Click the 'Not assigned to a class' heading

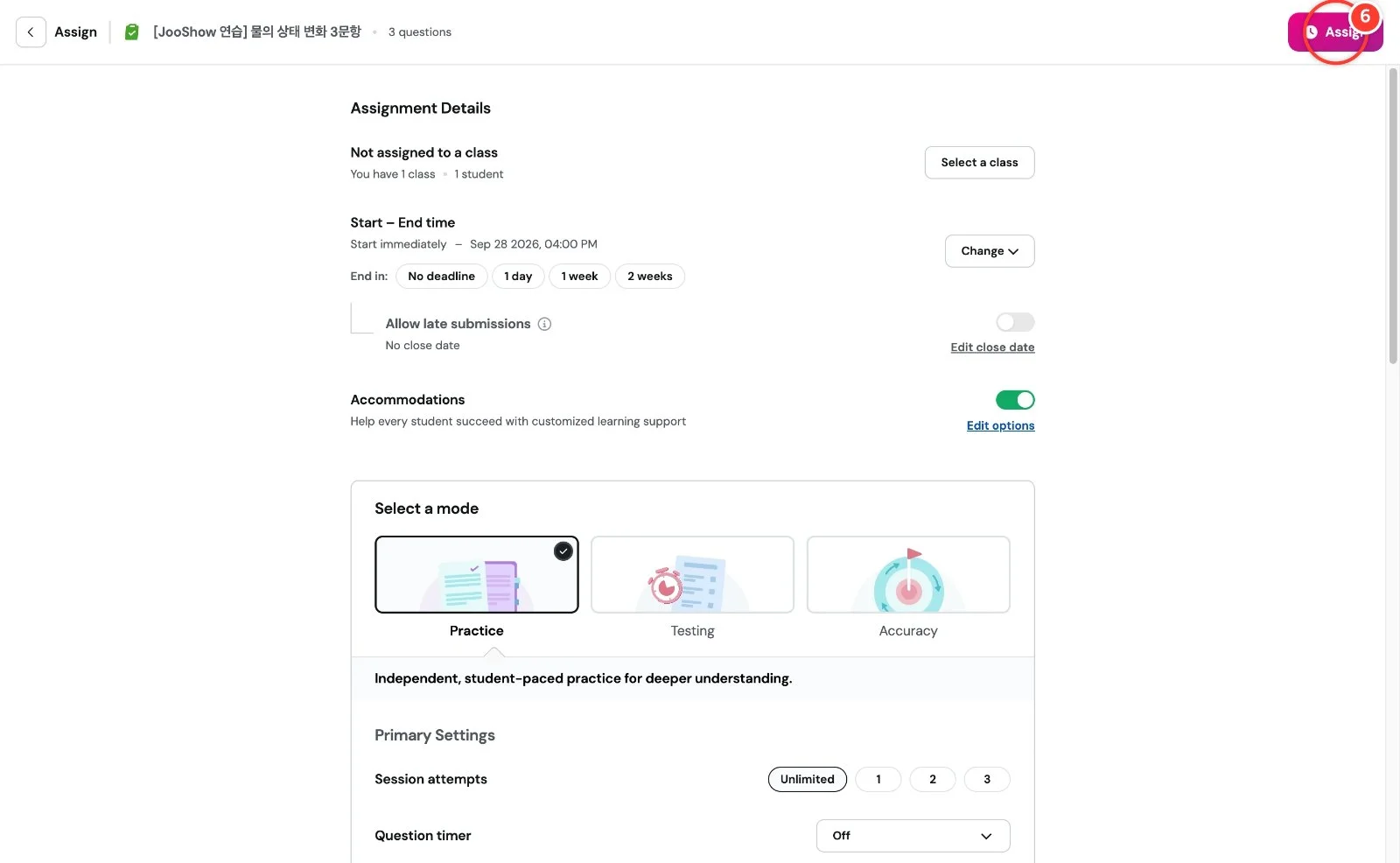point(424,153)
